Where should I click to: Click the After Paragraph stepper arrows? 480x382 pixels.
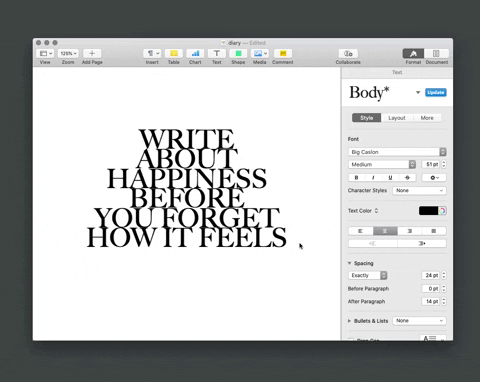coord(444,301)
